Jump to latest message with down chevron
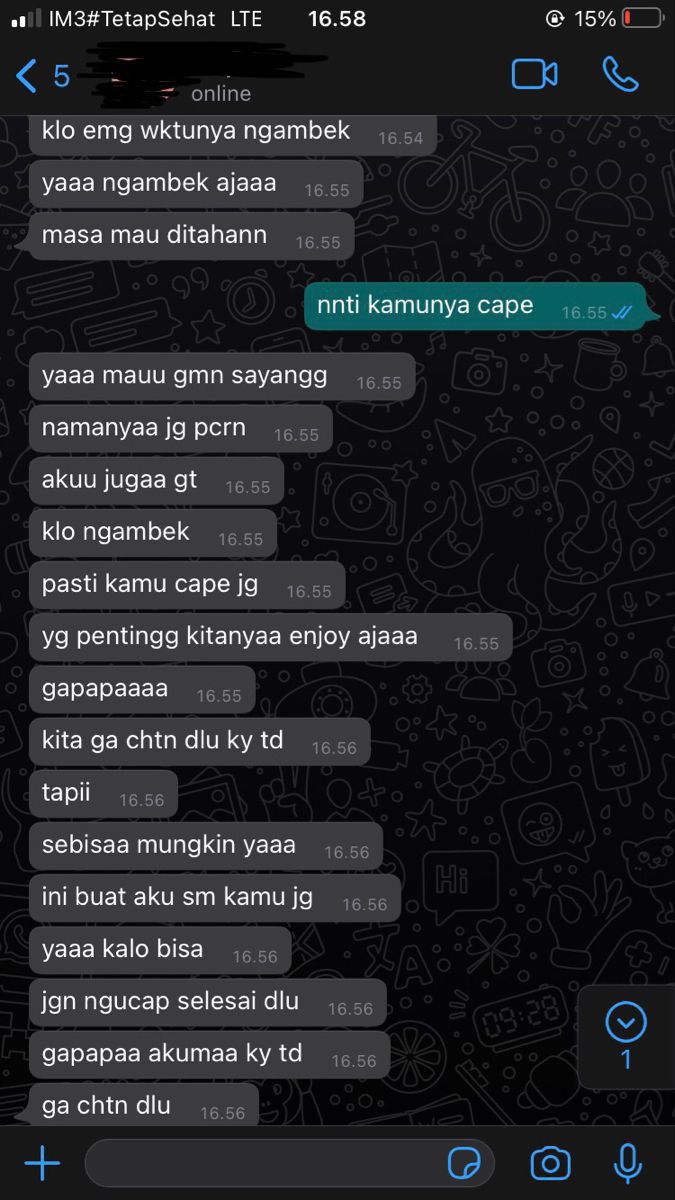This screenshot has width=675, height=1200. coord(626,1023)
